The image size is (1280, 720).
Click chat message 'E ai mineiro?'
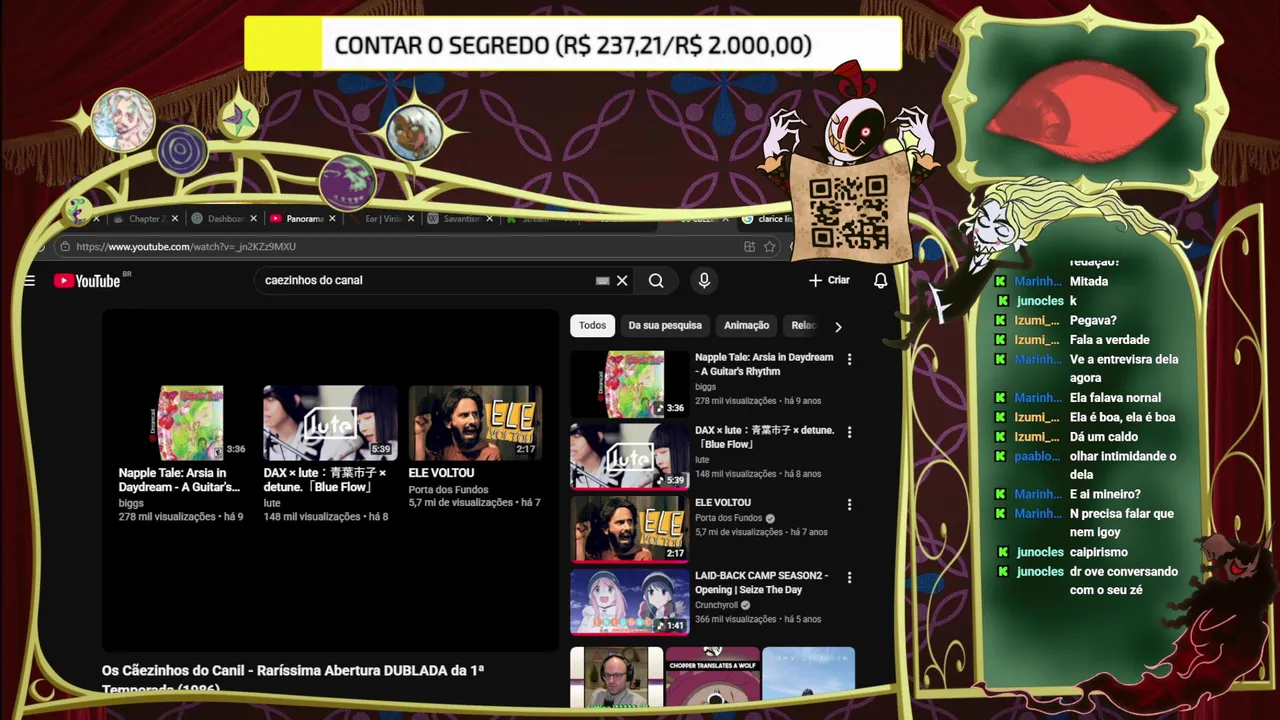[x=1105, y=494]
